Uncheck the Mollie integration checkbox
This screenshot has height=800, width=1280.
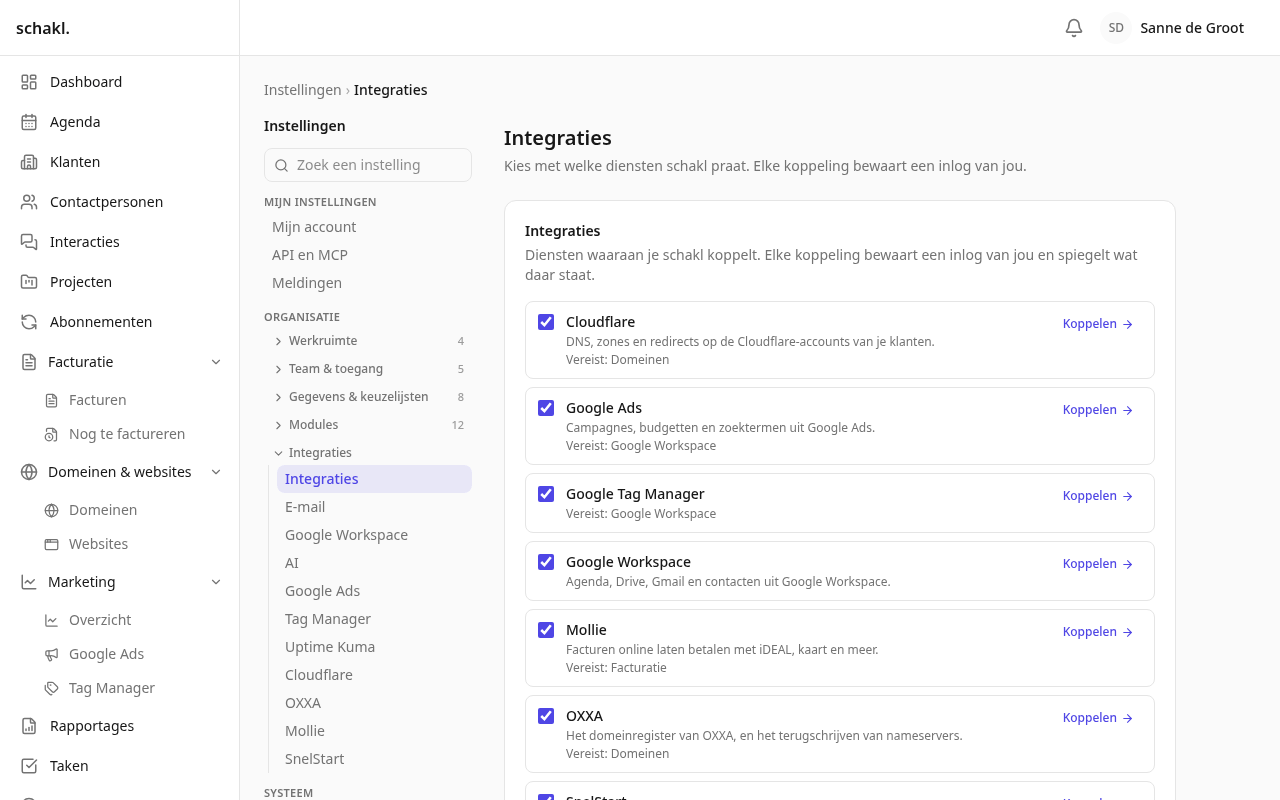coord(546,630)
